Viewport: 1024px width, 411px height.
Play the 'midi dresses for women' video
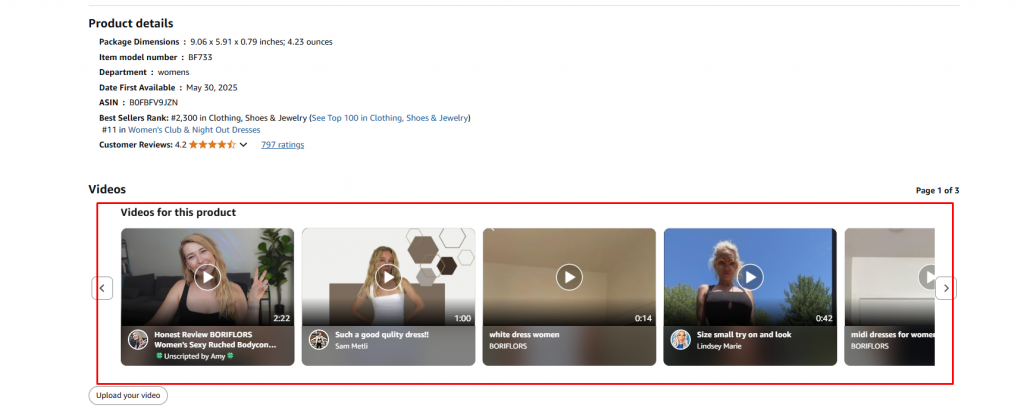pyautogui.click(x=927, y=277)
